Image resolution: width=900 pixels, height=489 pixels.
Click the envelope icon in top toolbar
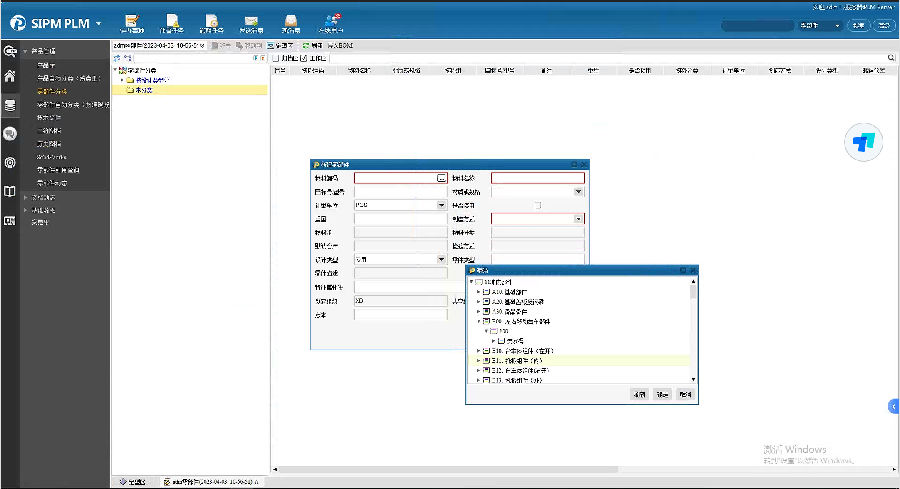pyautogui.click(x=251, y=20)
